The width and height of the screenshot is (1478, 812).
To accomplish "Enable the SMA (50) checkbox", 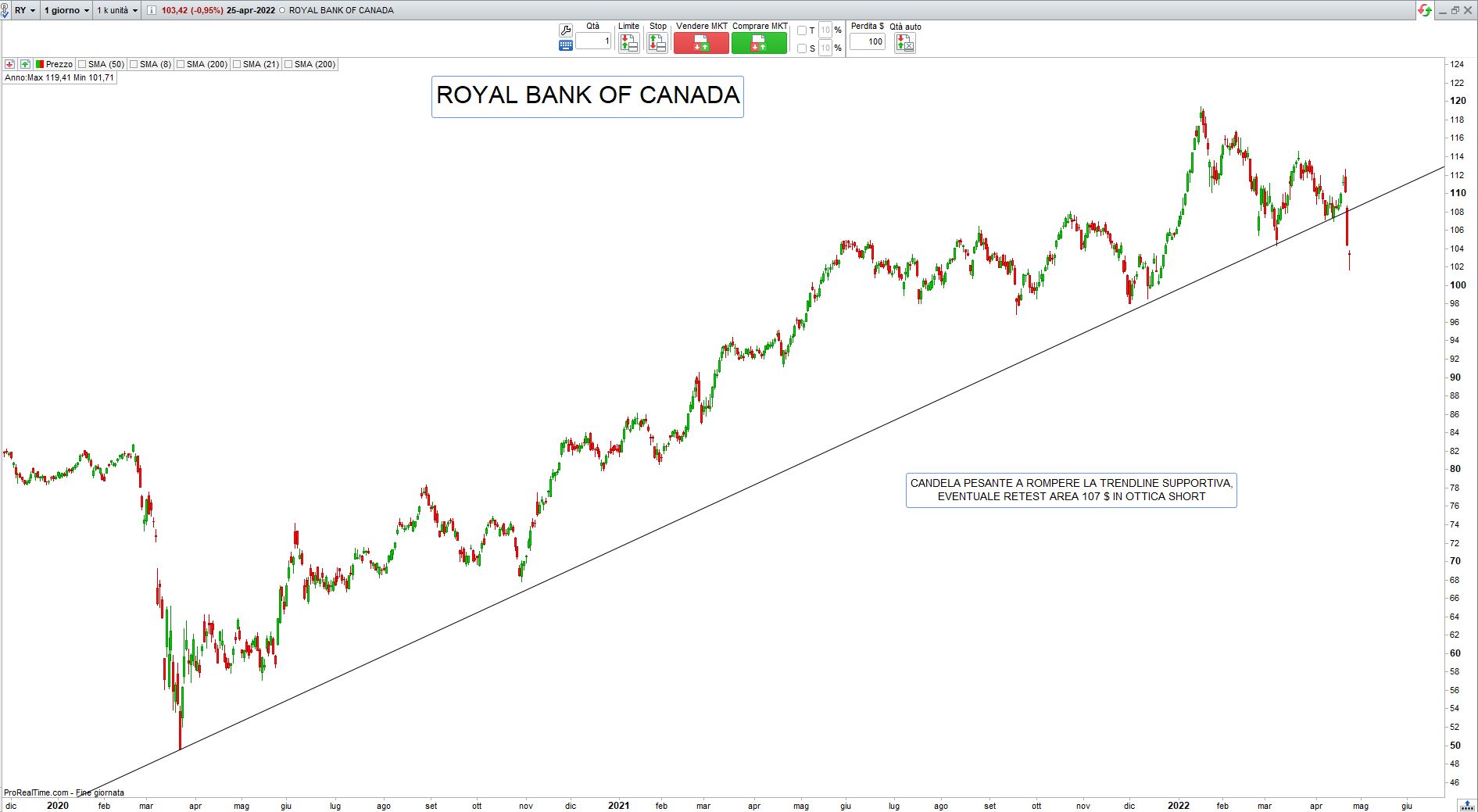I will pos(82,64).
